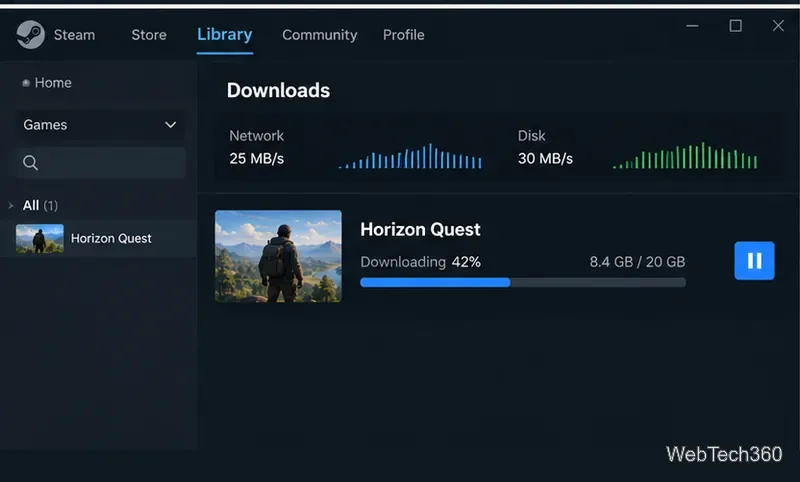Go to the Store tab
The height and width of the screenshot is (482, 800).
pos(149,35)
